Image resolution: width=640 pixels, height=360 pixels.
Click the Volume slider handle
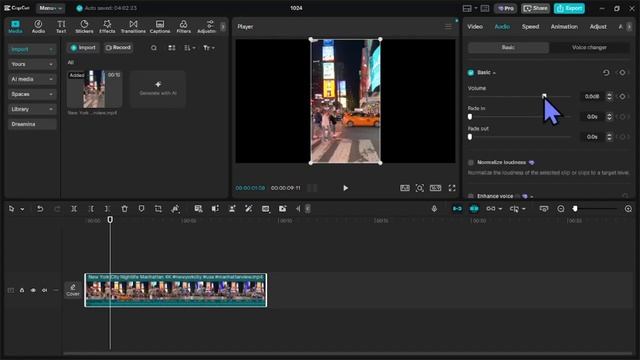544,96
